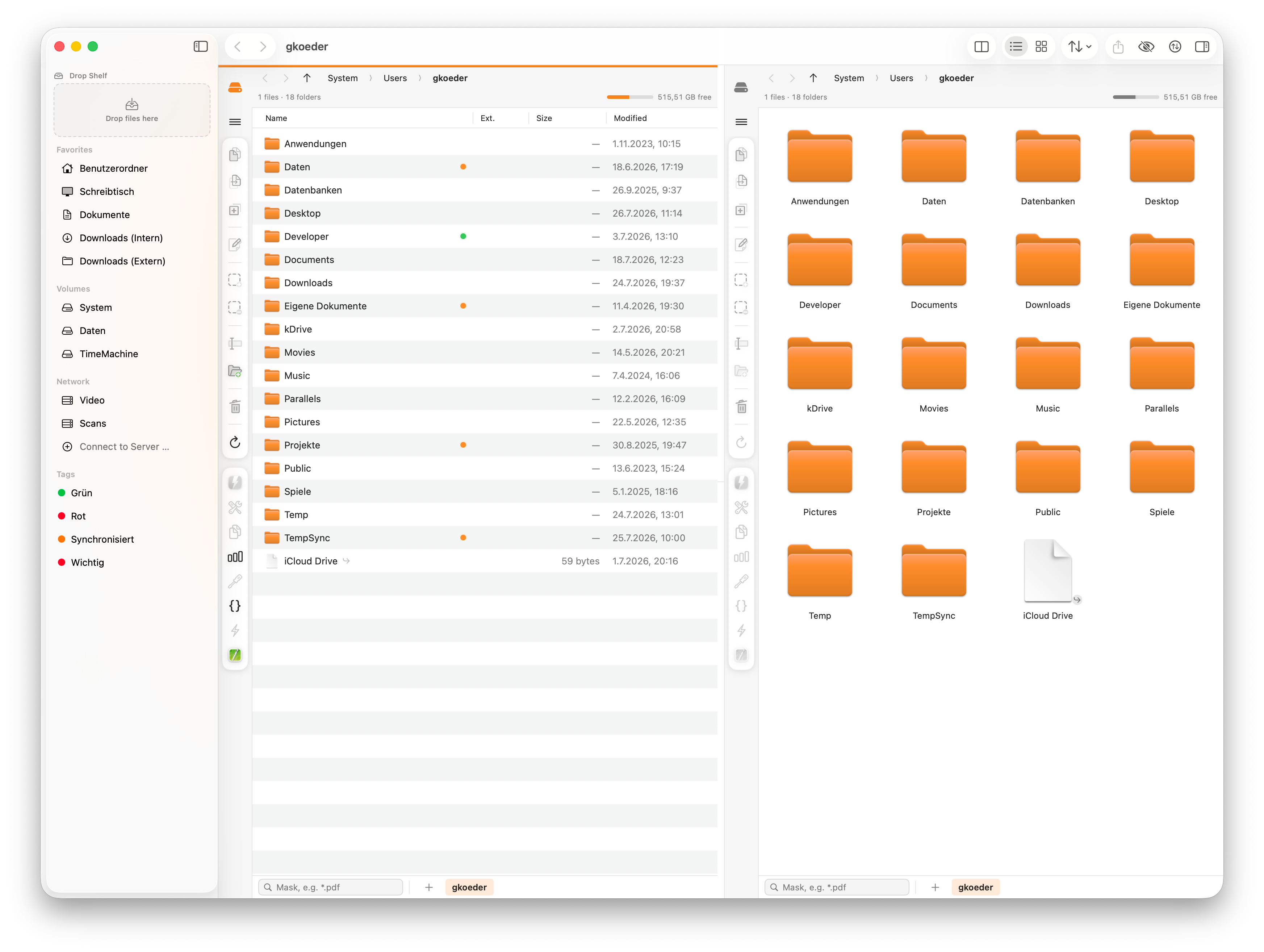The image size is (1264, 952).
Task: Click the circled sync arrows icon in top toolbar
Action: (1175, 47)
